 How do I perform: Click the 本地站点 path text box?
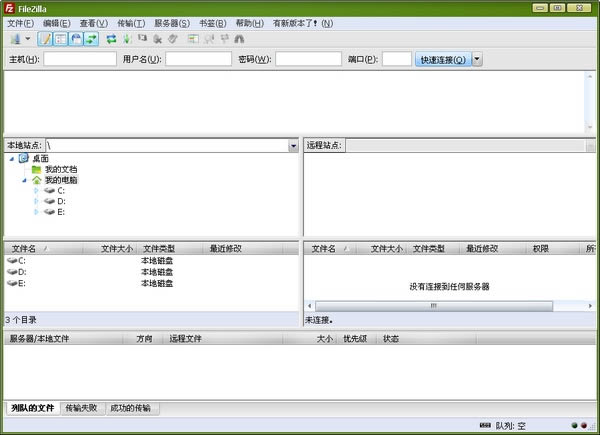click(x=167, y=146)
